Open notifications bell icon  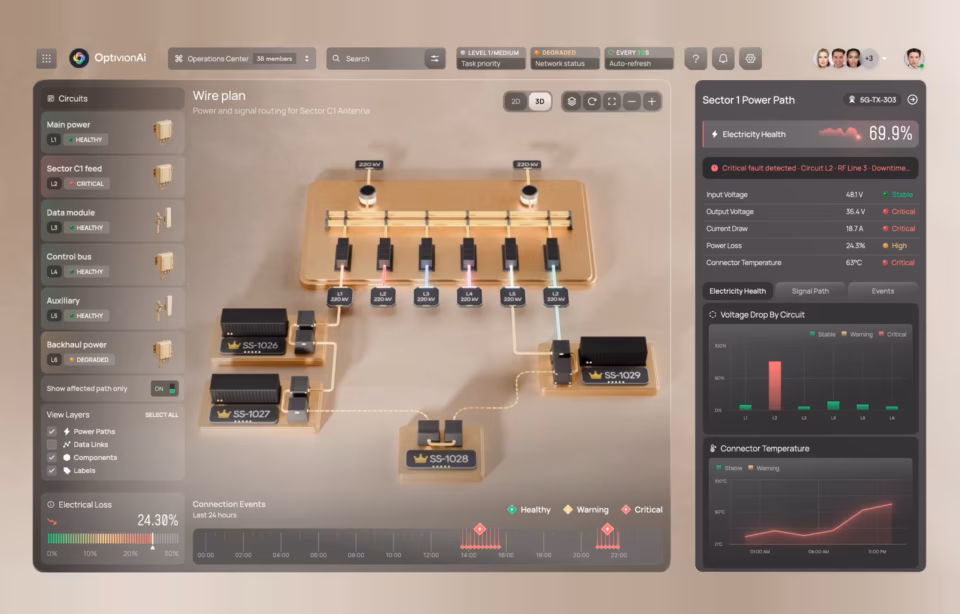click(723, 59)
